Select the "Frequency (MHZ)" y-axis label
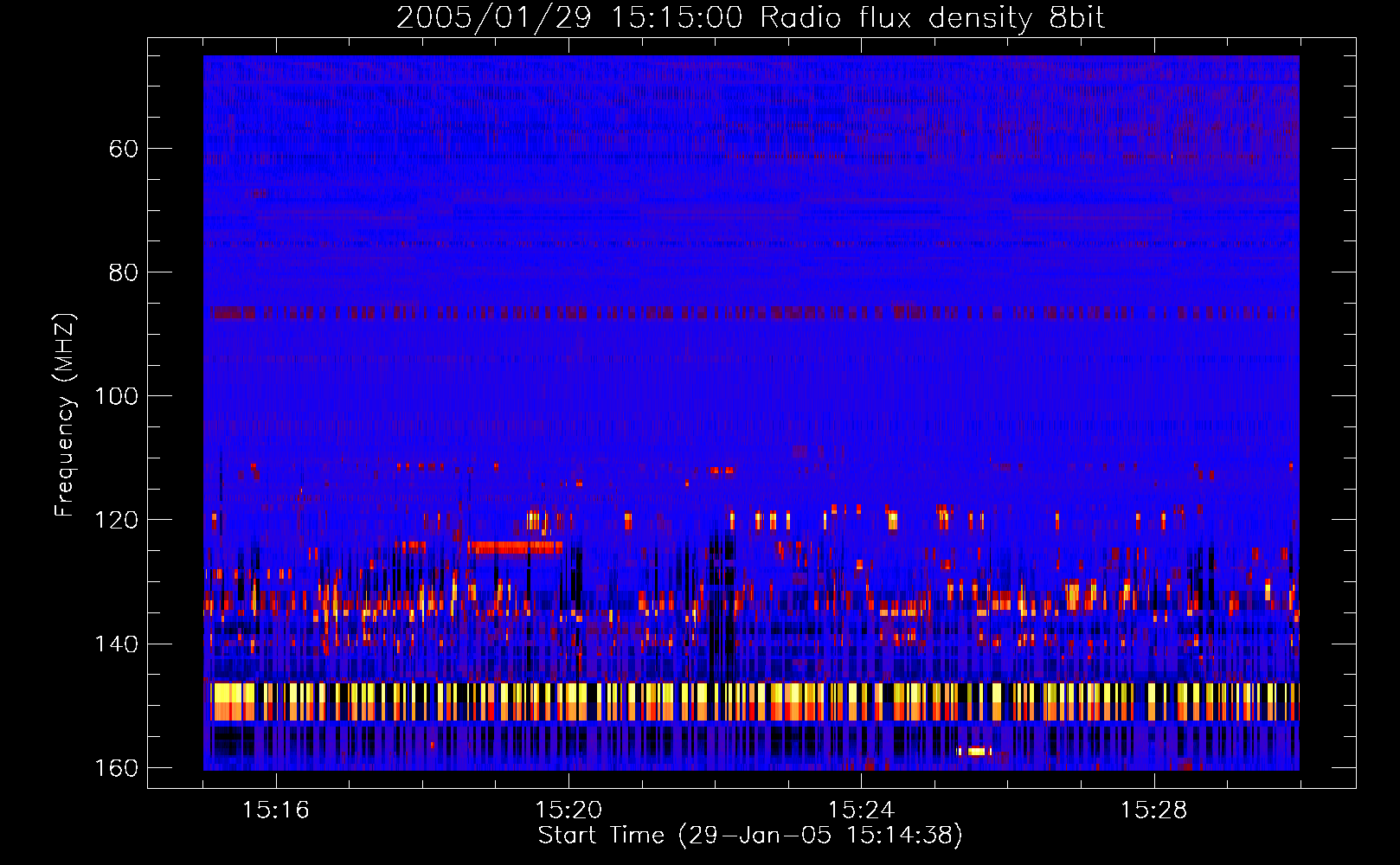This screenshot has width=1400, height=865. tap(65, 414)
